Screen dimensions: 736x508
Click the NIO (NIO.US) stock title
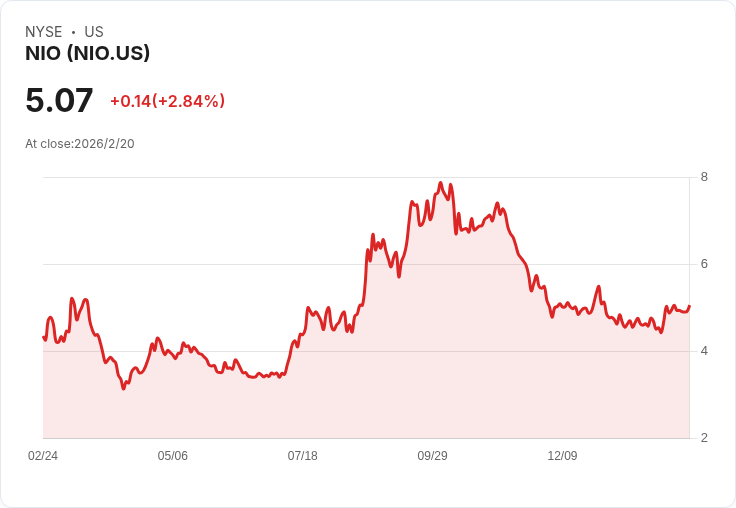[x=88, y=53]
